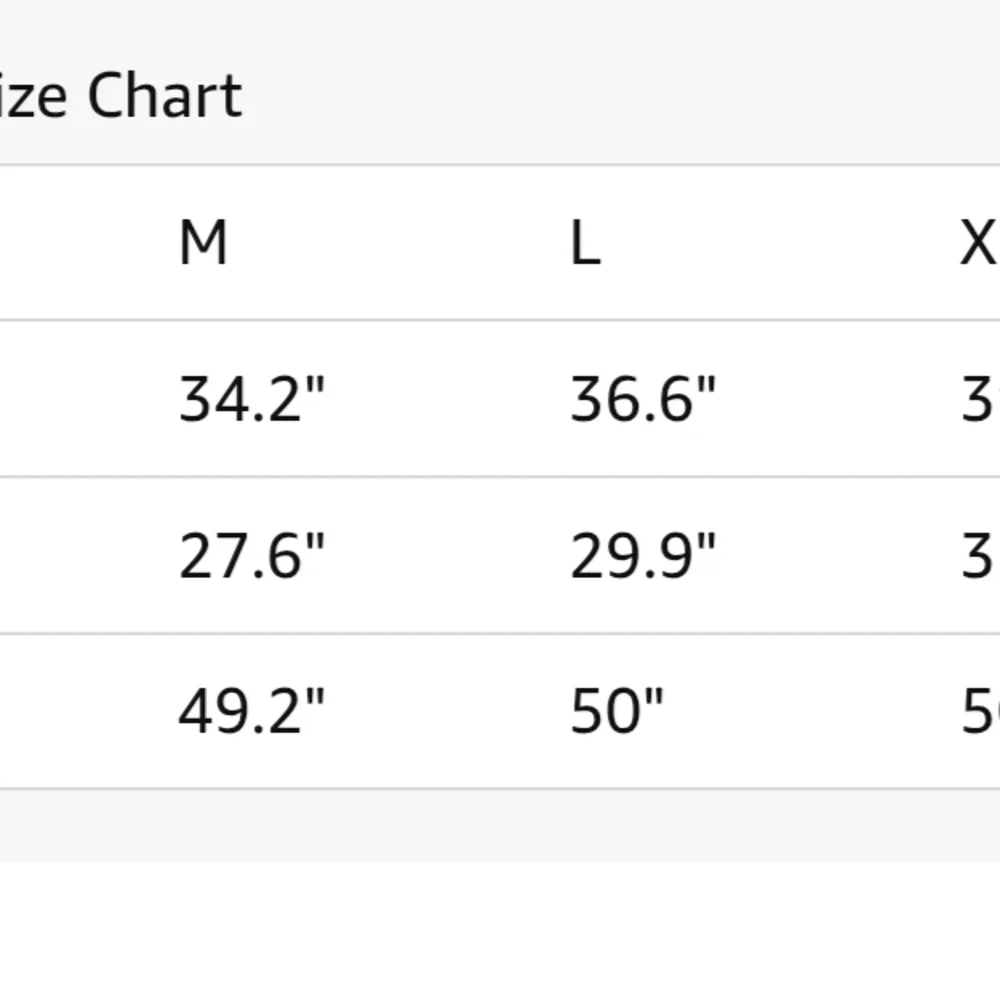This screenshot has height=1000, width=1000.
Task: Select the M size column header
Action: click(203, 243)
